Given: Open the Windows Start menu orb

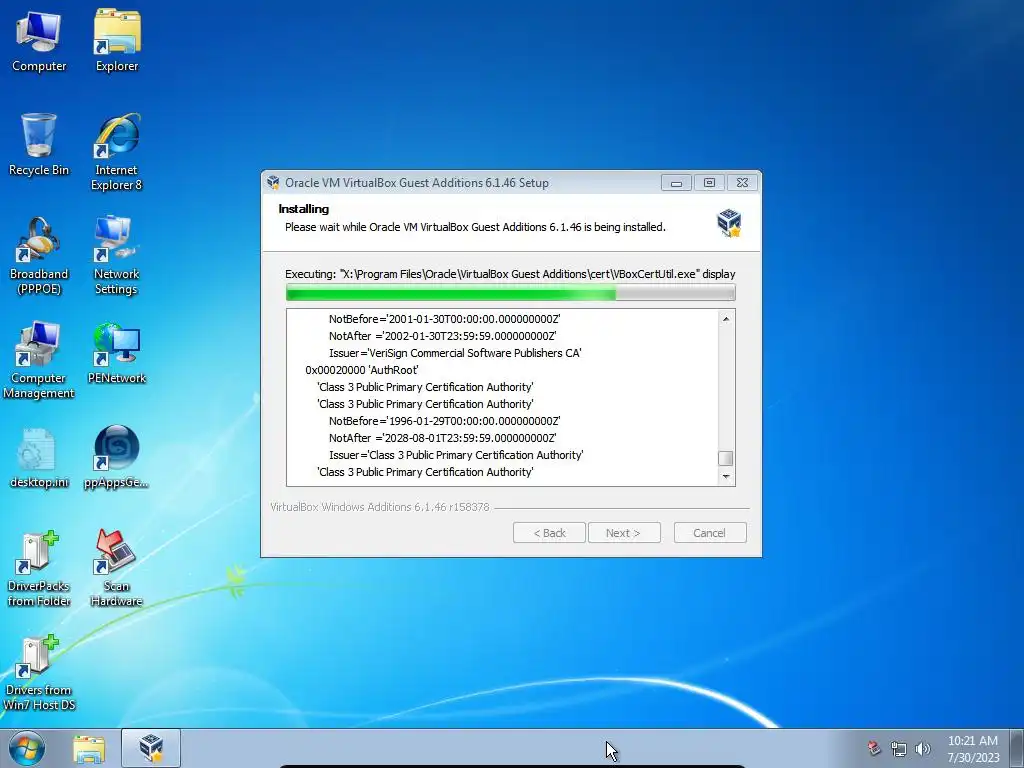Looking at the screenshot, I should click(x=27, y=748).
